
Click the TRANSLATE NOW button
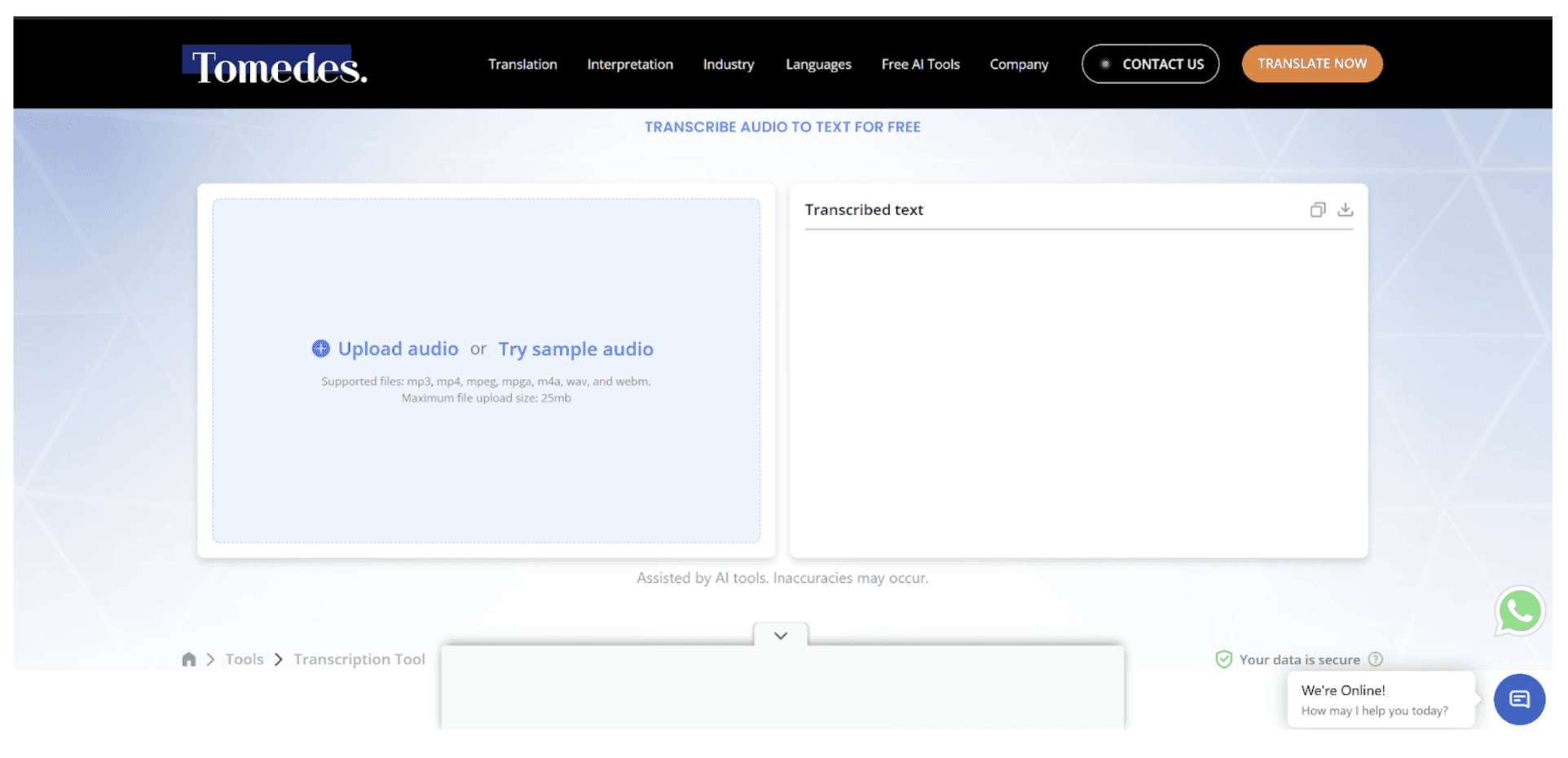pos(1311,64)
